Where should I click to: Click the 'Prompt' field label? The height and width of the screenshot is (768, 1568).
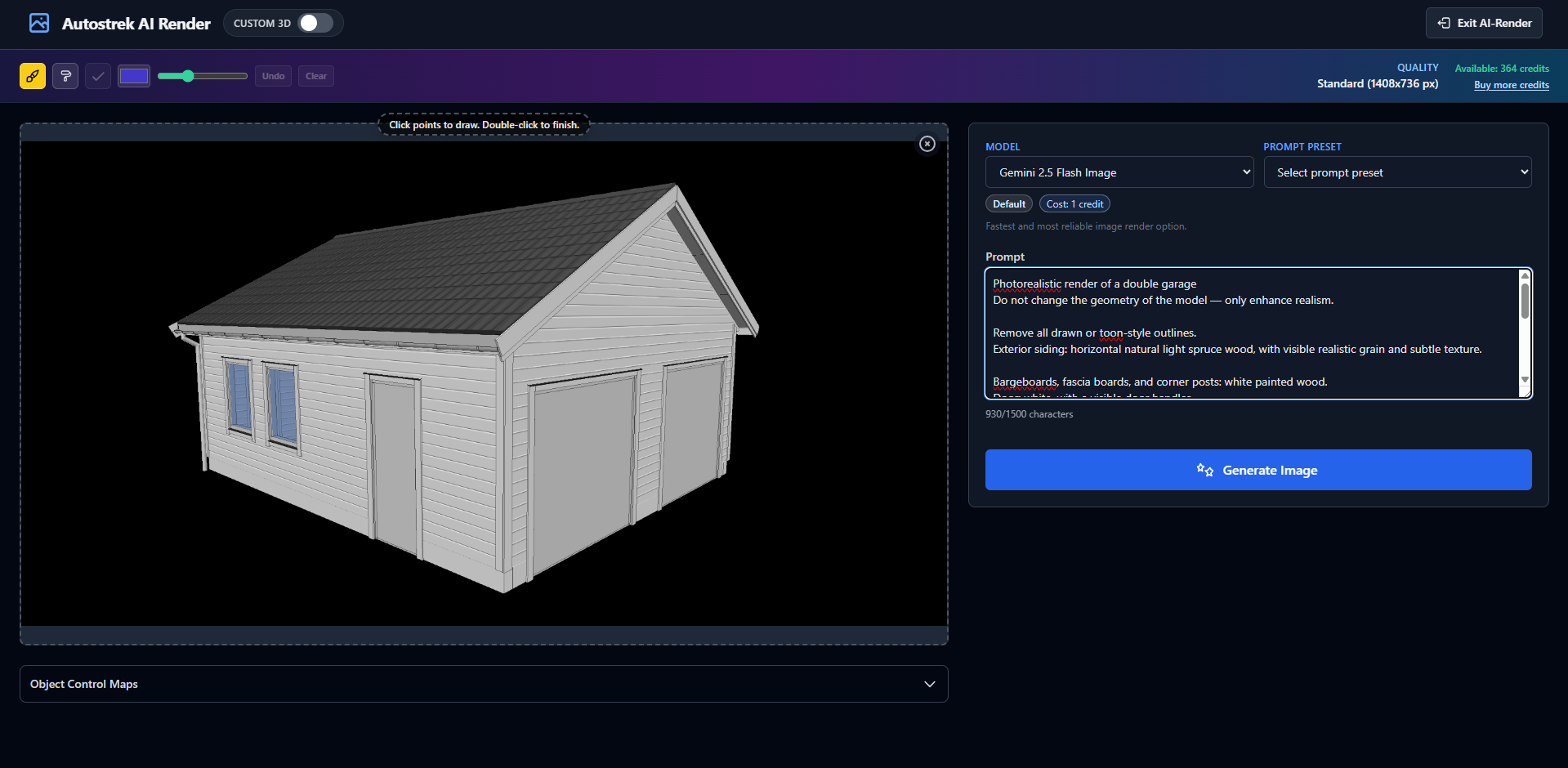point(1005,257)
